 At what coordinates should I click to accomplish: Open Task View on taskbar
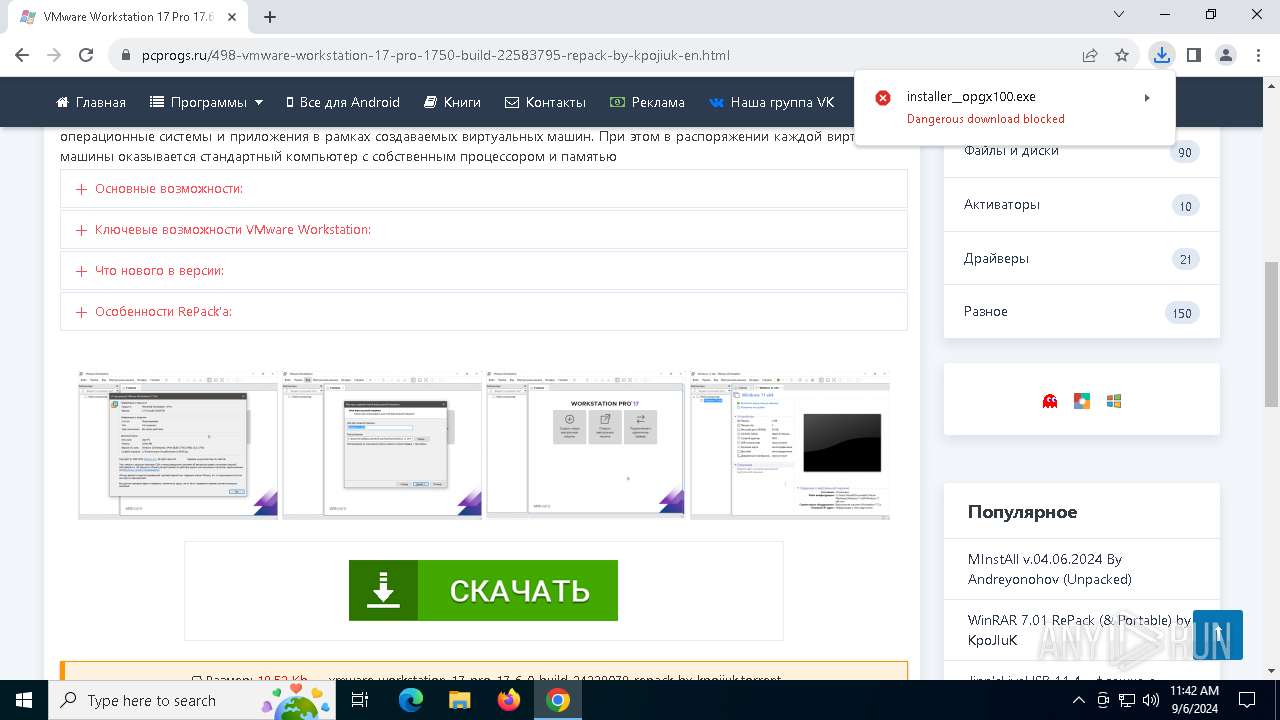point(360,700)
